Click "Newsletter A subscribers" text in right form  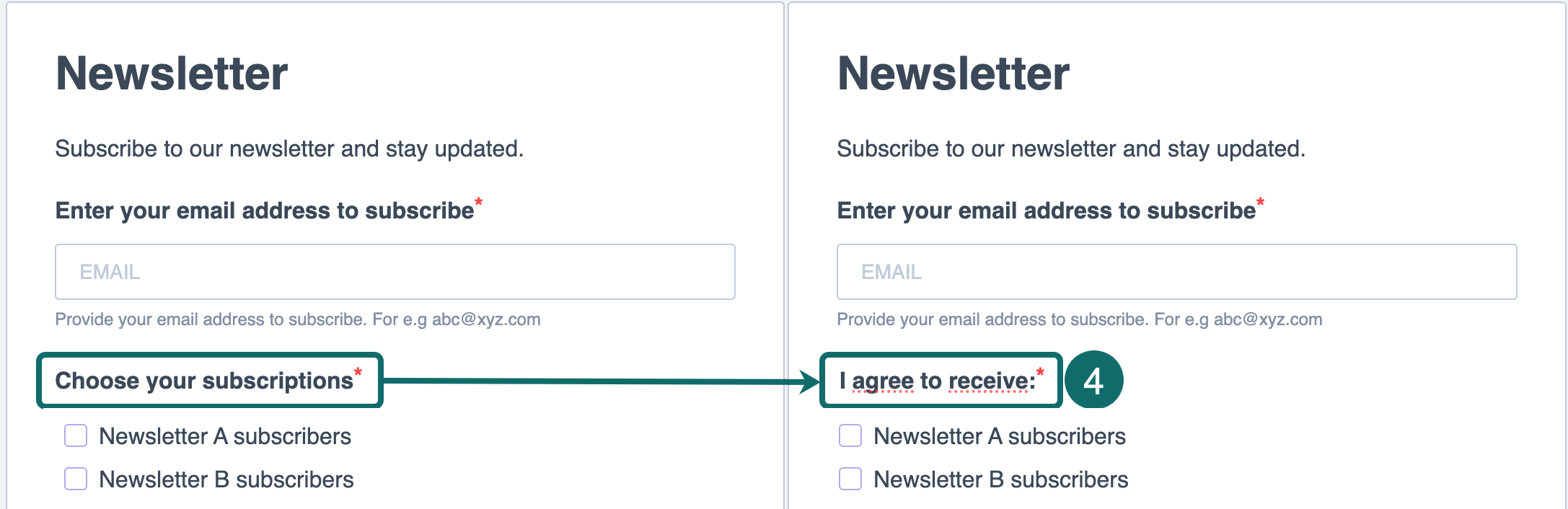point(1000,436)
